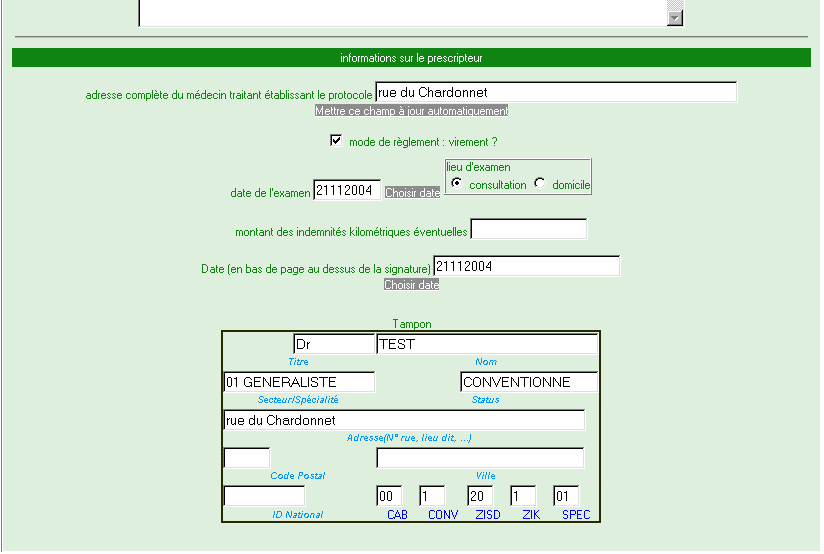Toggle the 'mode de règlement : virement' checkbox

[x=336, y=141]
